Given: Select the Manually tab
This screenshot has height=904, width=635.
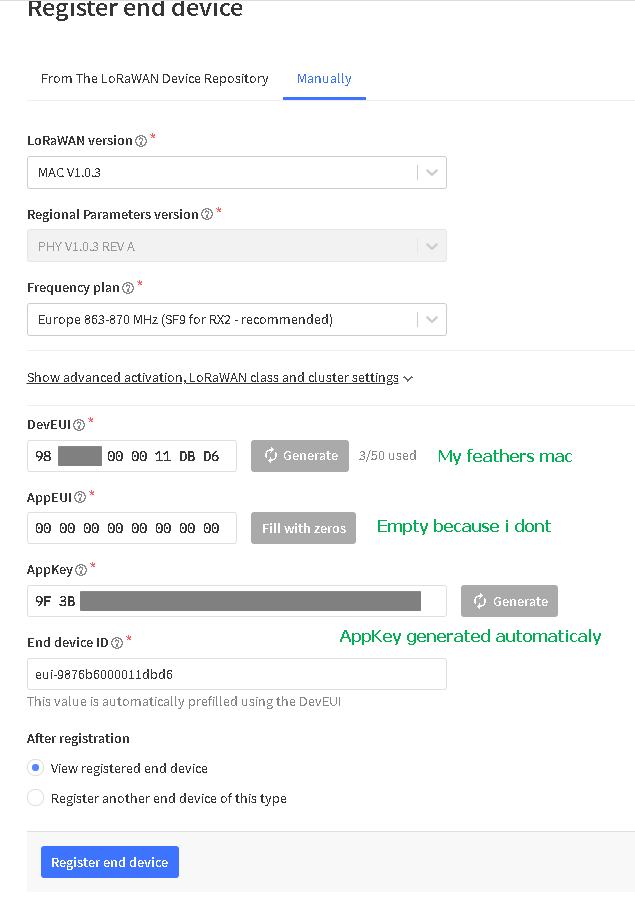Looking at the screenshot, I should click(x=324, y=78).
